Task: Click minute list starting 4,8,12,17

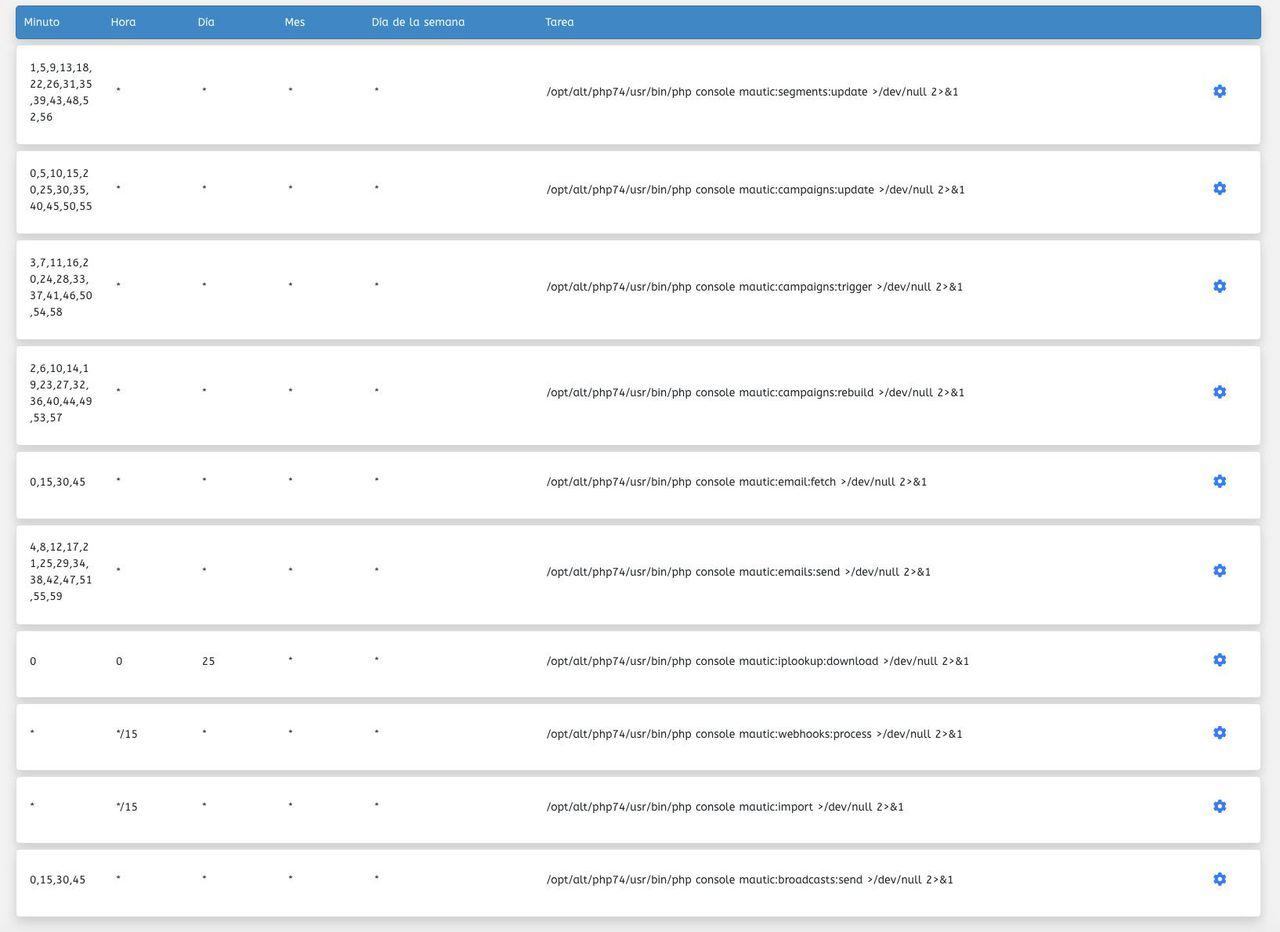Action: [x=60, y=572]
